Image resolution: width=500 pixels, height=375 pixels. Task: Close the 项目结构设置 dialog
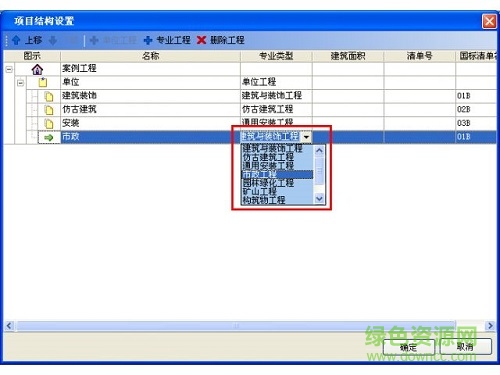(x=489, y=21)
